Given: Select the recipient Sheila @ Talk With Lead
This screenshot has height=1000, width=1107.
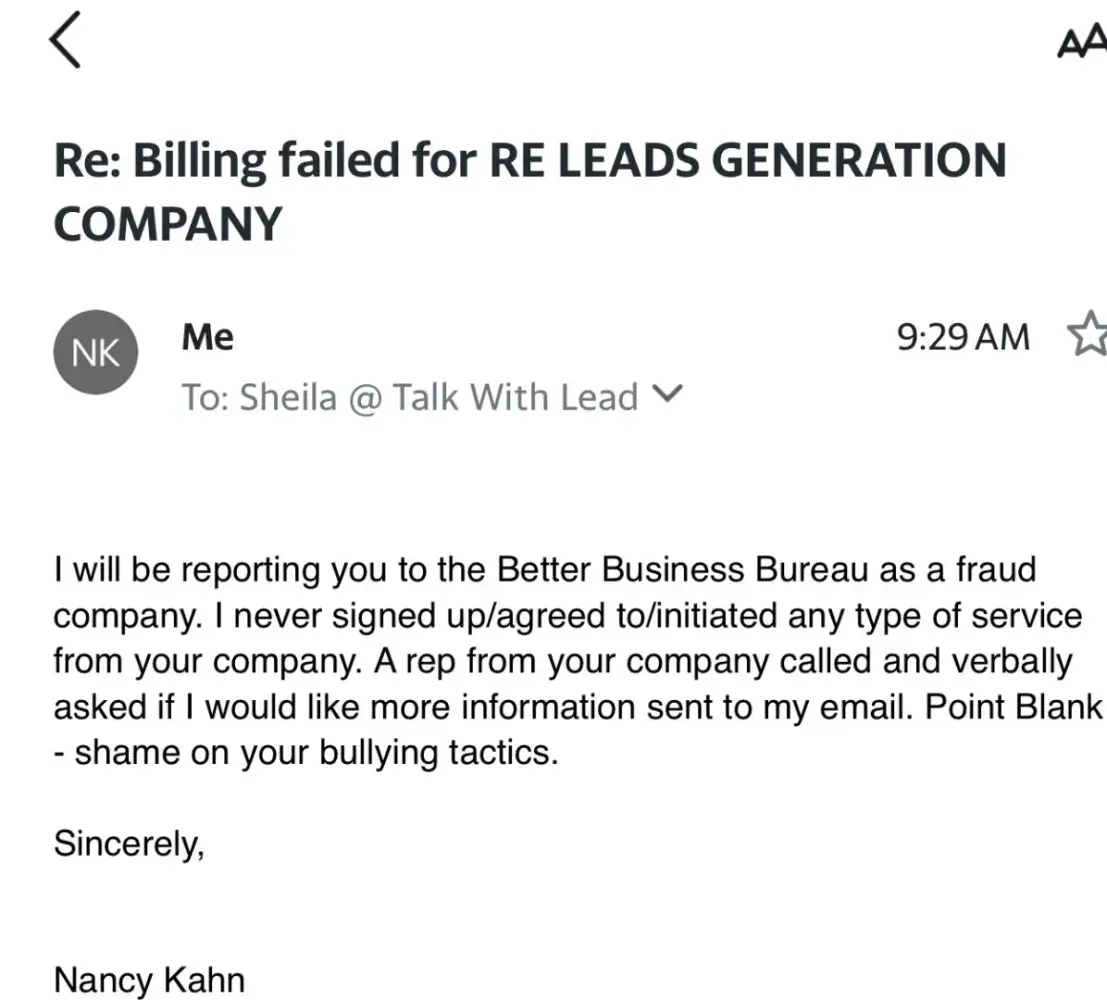Looking at the screenshot, I should click(x=439, y=397).
